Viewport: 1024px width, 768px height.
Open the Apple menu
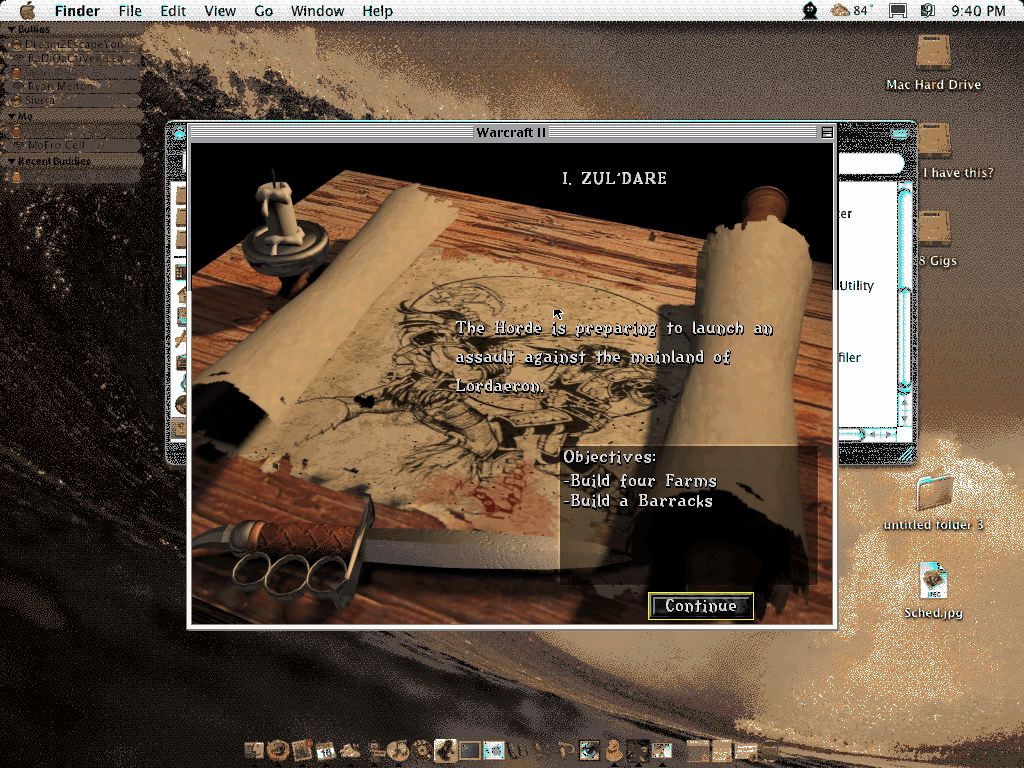coord(27,10)
